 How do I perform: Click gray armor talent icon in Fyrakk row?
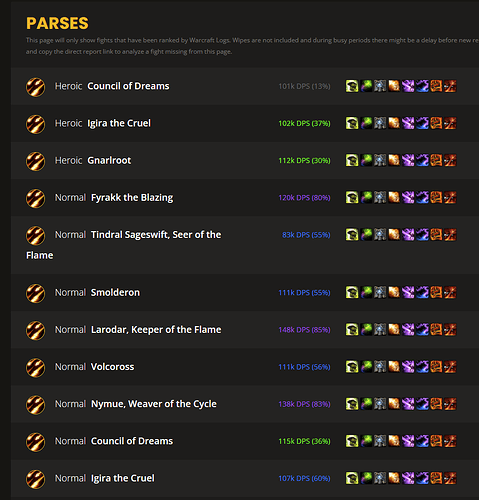(x=380, y=197)
